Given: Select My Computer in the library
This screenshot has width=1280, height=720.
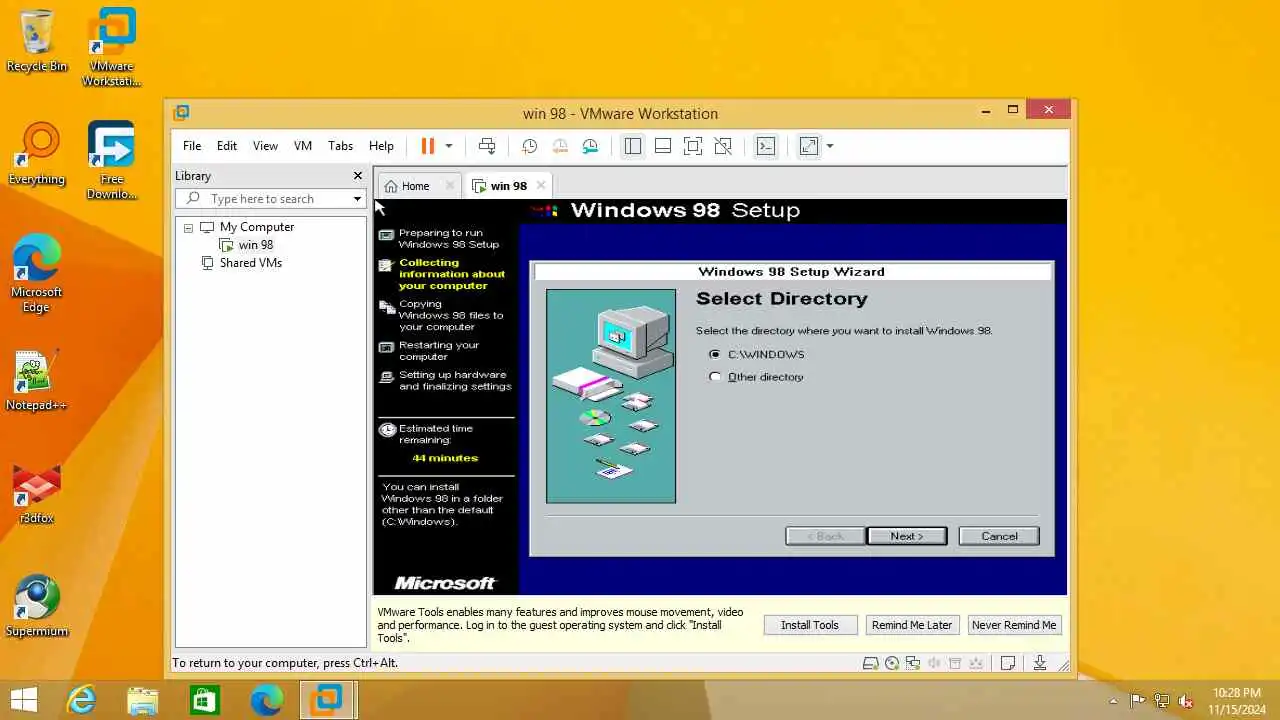Looking at the screenshot, I should click(257, 227).
